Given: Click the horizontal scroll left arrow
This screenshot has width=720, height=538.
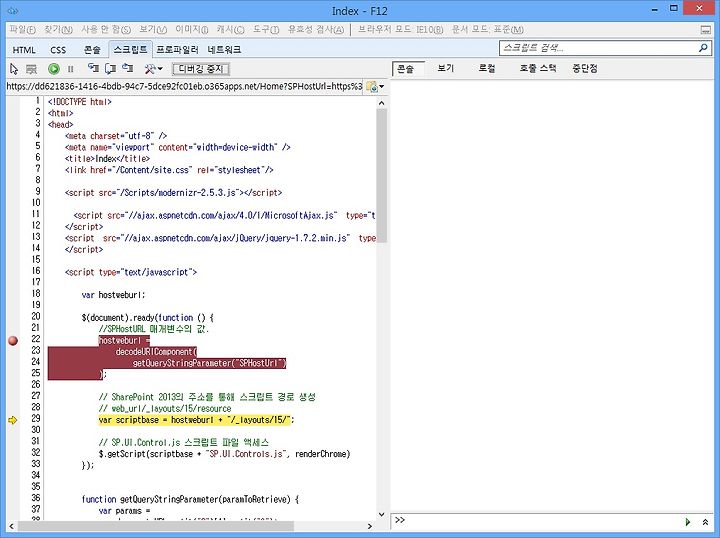Looking at the screenshot, I should tap(11, 526).
